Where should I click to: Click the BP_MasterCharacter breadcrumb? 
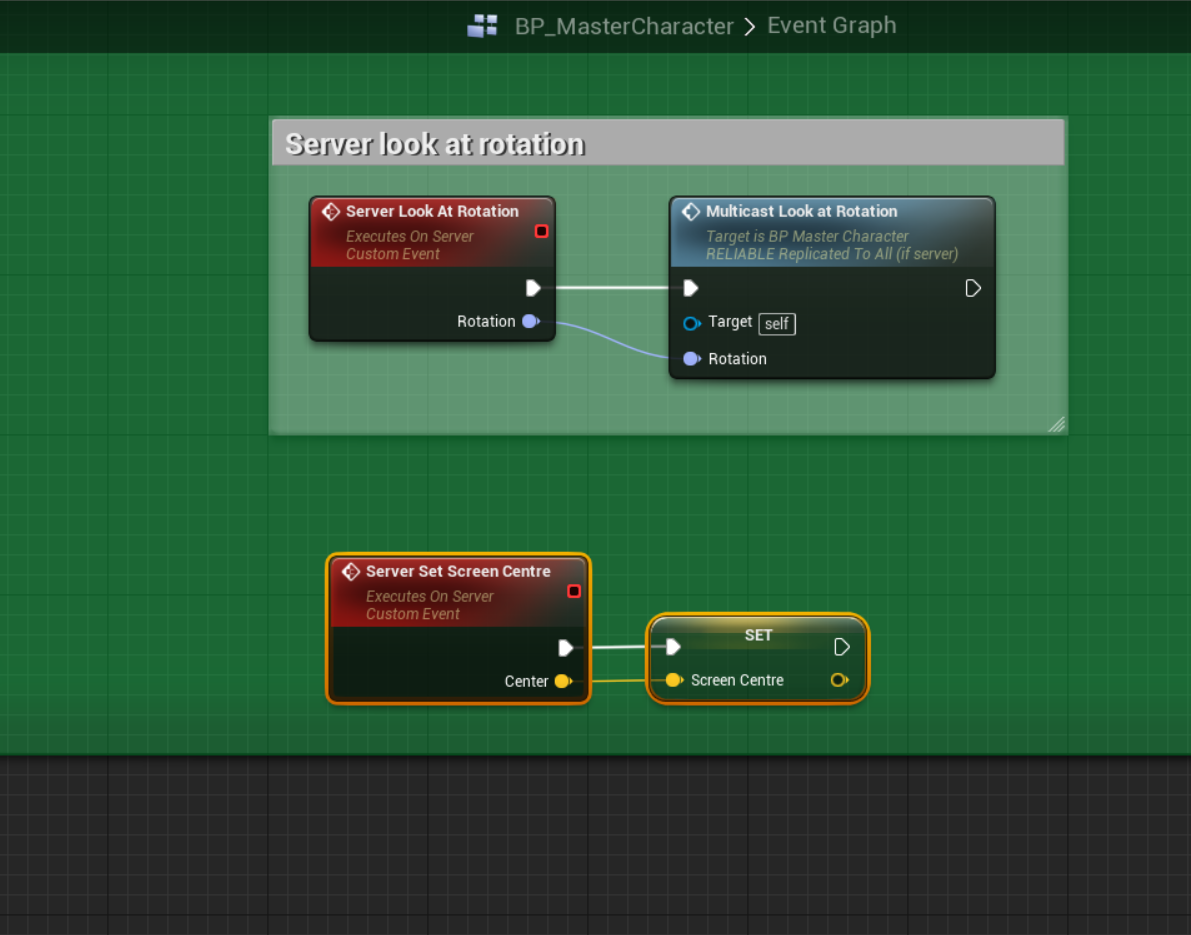tap(624, 27)
